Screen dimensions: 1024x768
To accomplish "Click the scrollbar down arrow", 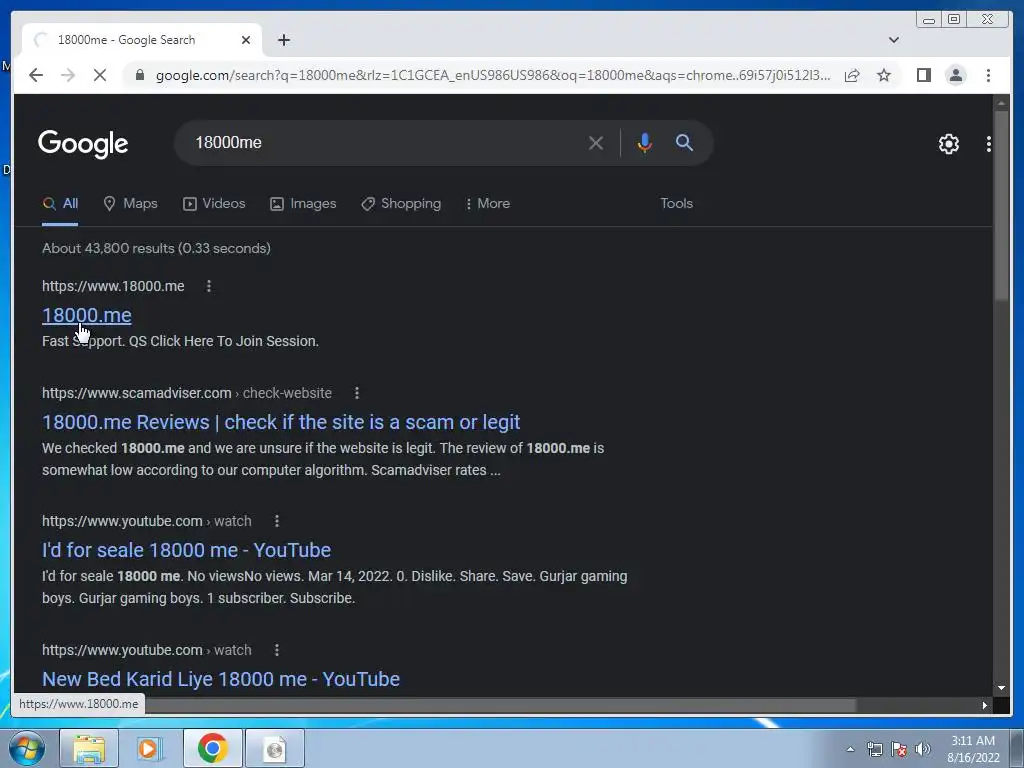I will [x=1000, y=688].
